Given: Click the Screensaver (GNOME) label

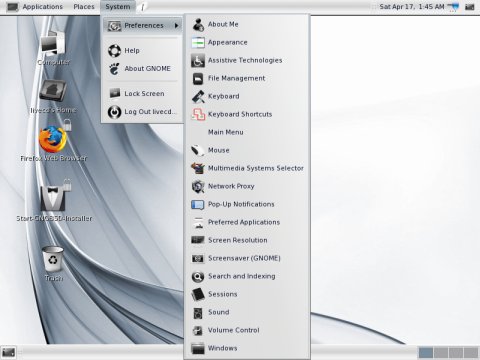Looking at the screenshot, I should (x=244, y=258).
